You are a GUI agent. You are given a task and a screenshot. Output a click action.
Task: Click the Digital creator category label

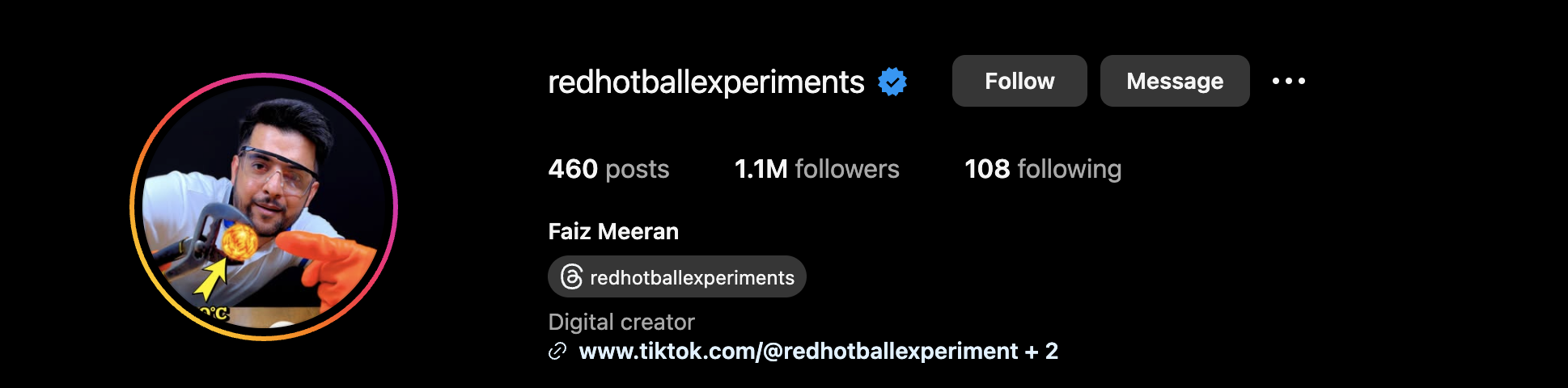point(621,323)
